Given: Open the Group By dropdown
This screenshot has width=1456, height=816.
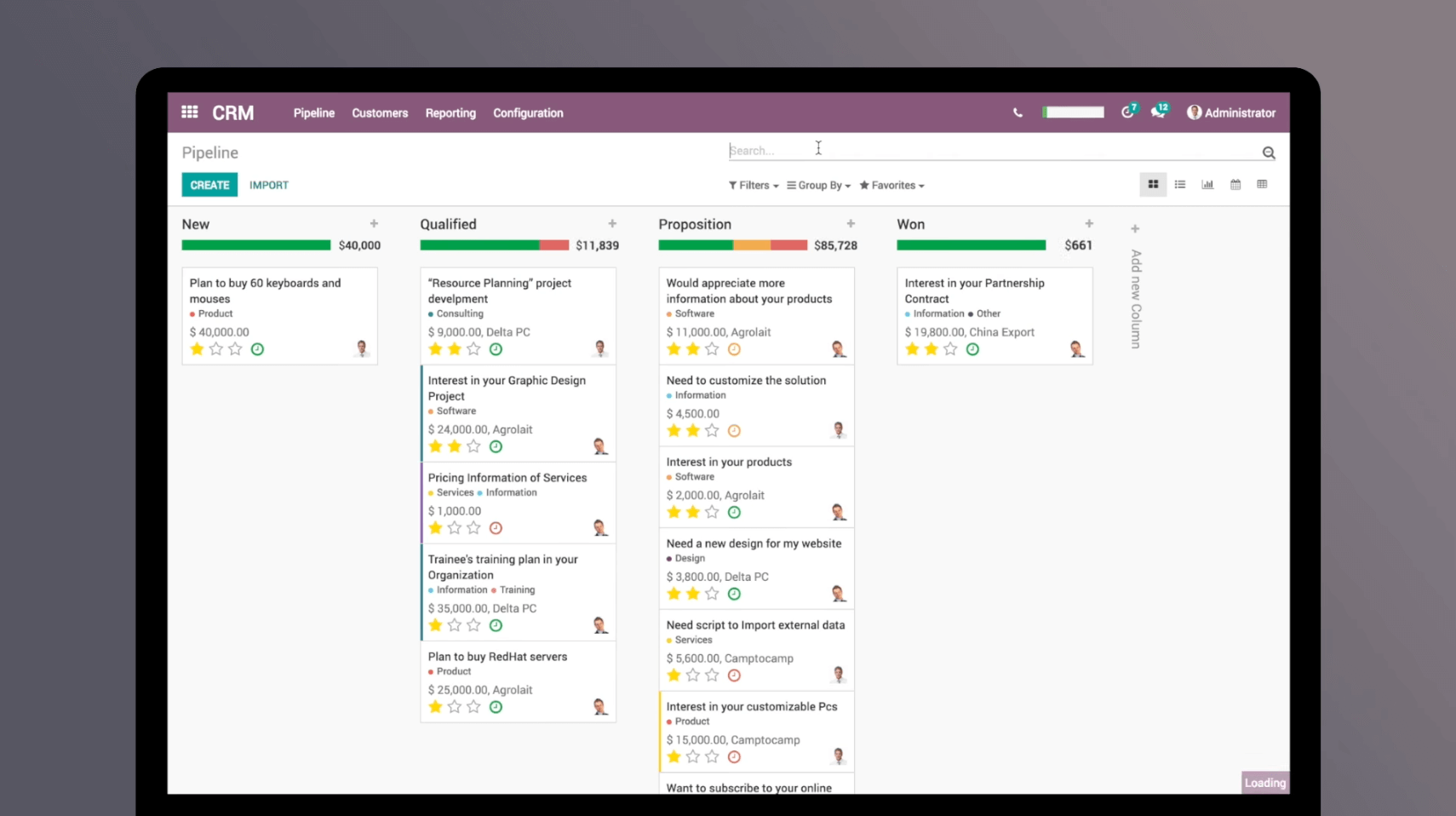Looking at the screenshot, I should coord(817,185).
